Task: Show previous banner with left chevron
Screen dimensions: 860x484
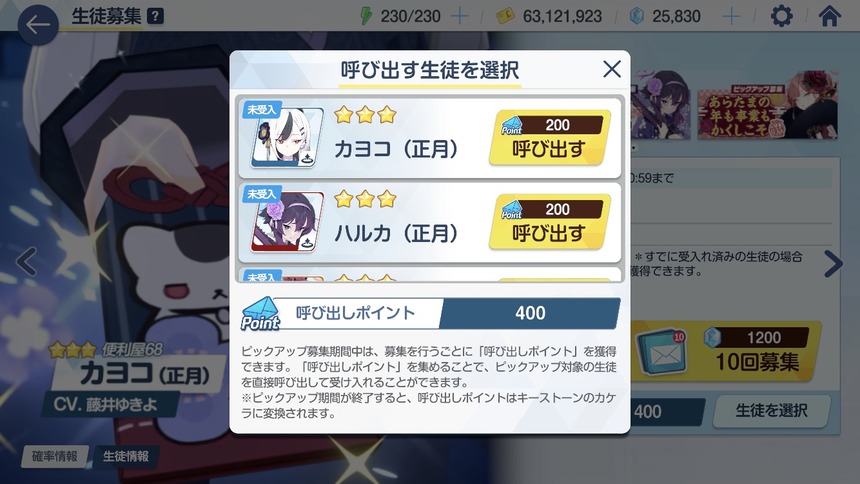Action: (x=26, y=262)
